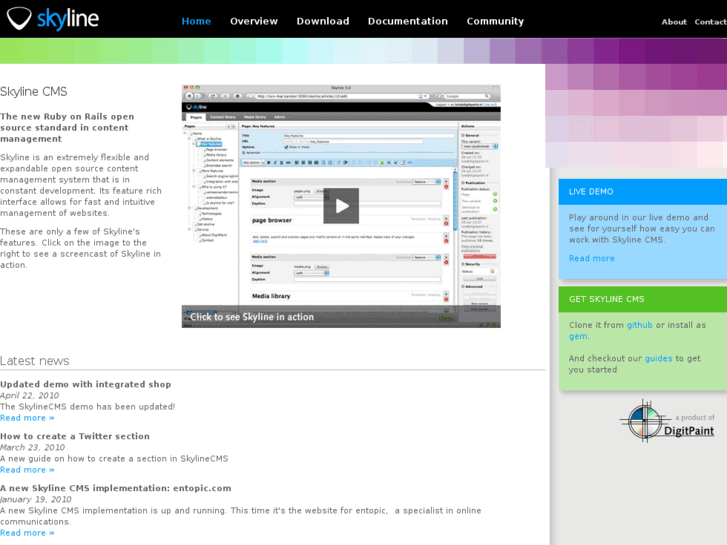This screenshot has width=727, height=545.
Task: Read more on Updated demo news
Action: pos(27,418)
